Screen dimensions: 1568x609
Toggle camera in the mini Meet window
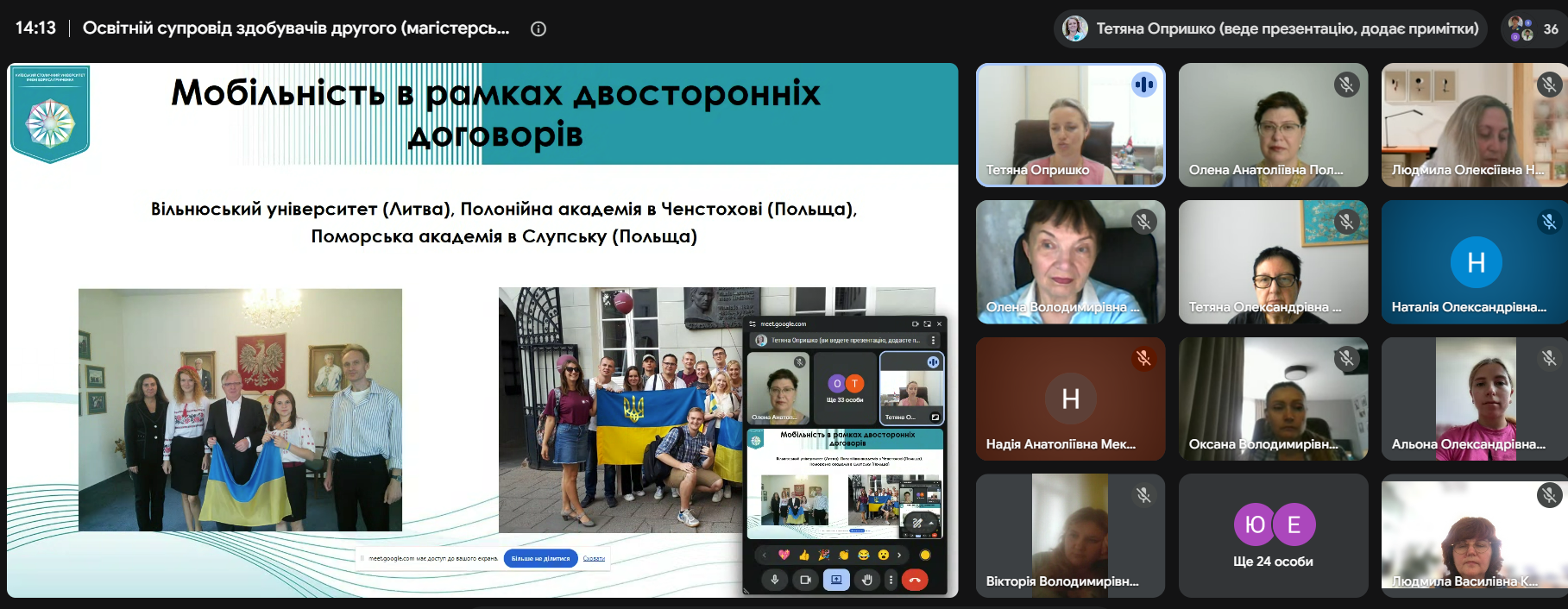(x=805, y=580)
